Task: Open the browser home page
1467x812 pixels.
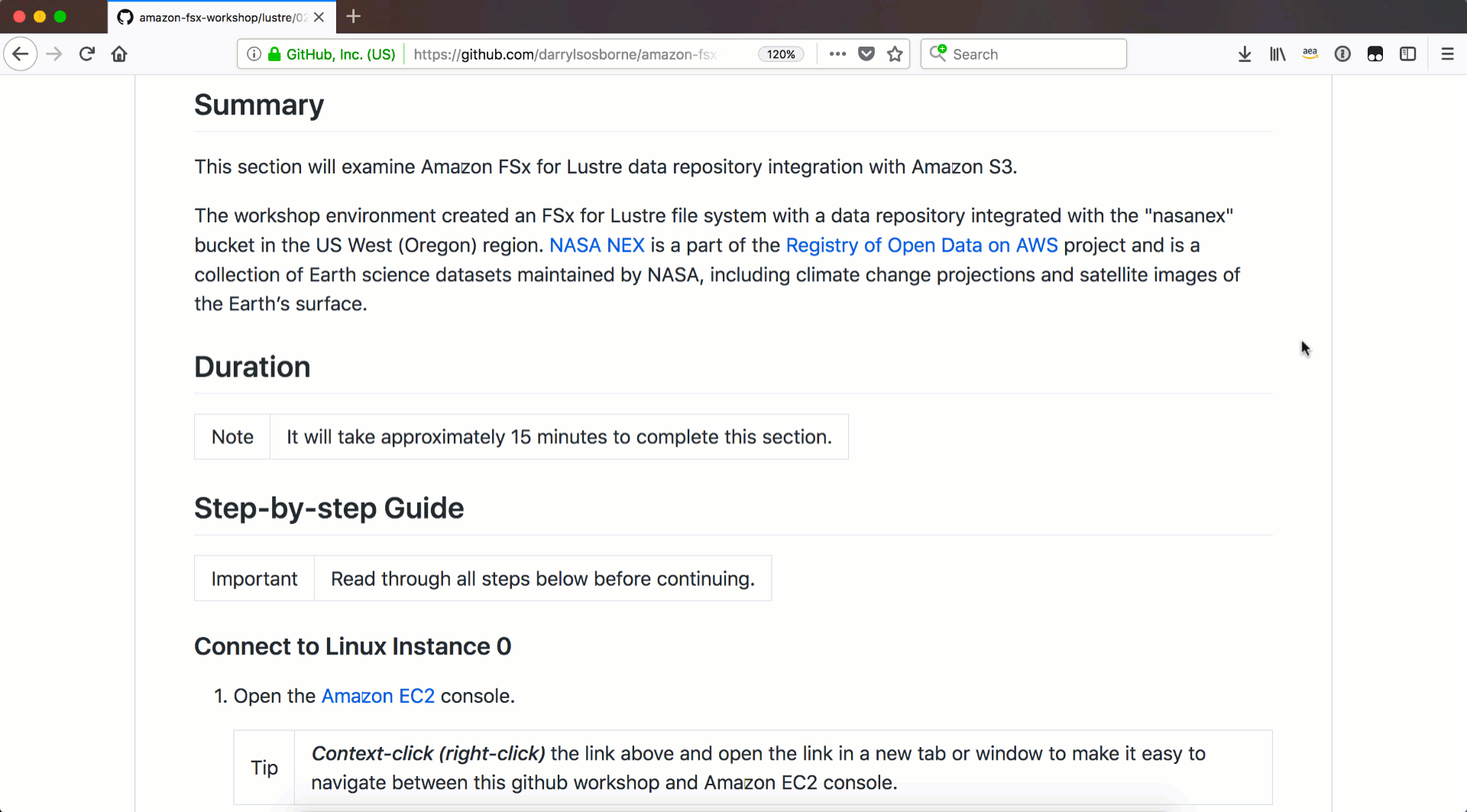Action: (x=119, y=54)
